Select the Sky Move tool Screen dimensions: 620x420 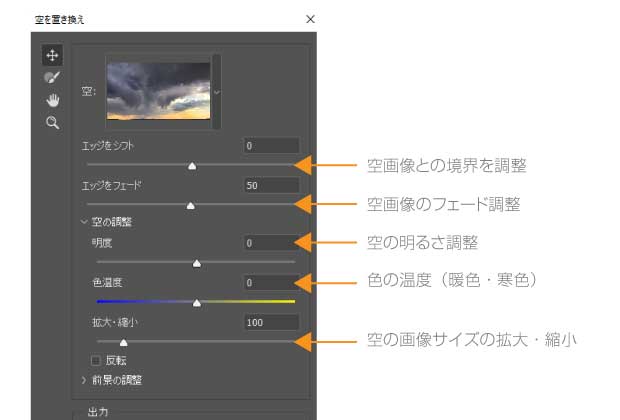click(x=52, y=55)
